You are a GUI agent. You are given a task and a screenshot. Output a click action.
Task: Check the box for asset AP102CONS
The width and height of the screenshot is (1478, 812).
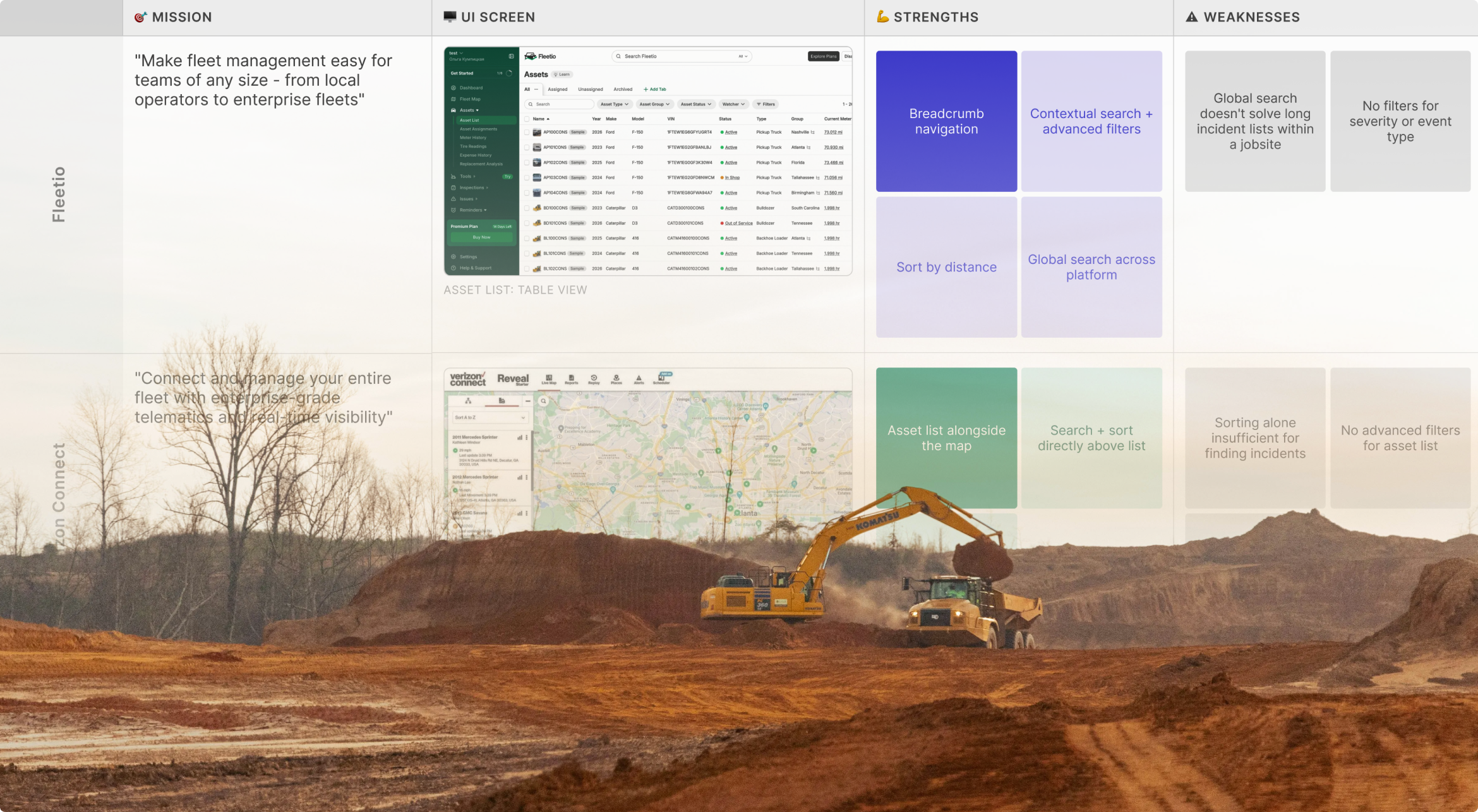[527, 163]
